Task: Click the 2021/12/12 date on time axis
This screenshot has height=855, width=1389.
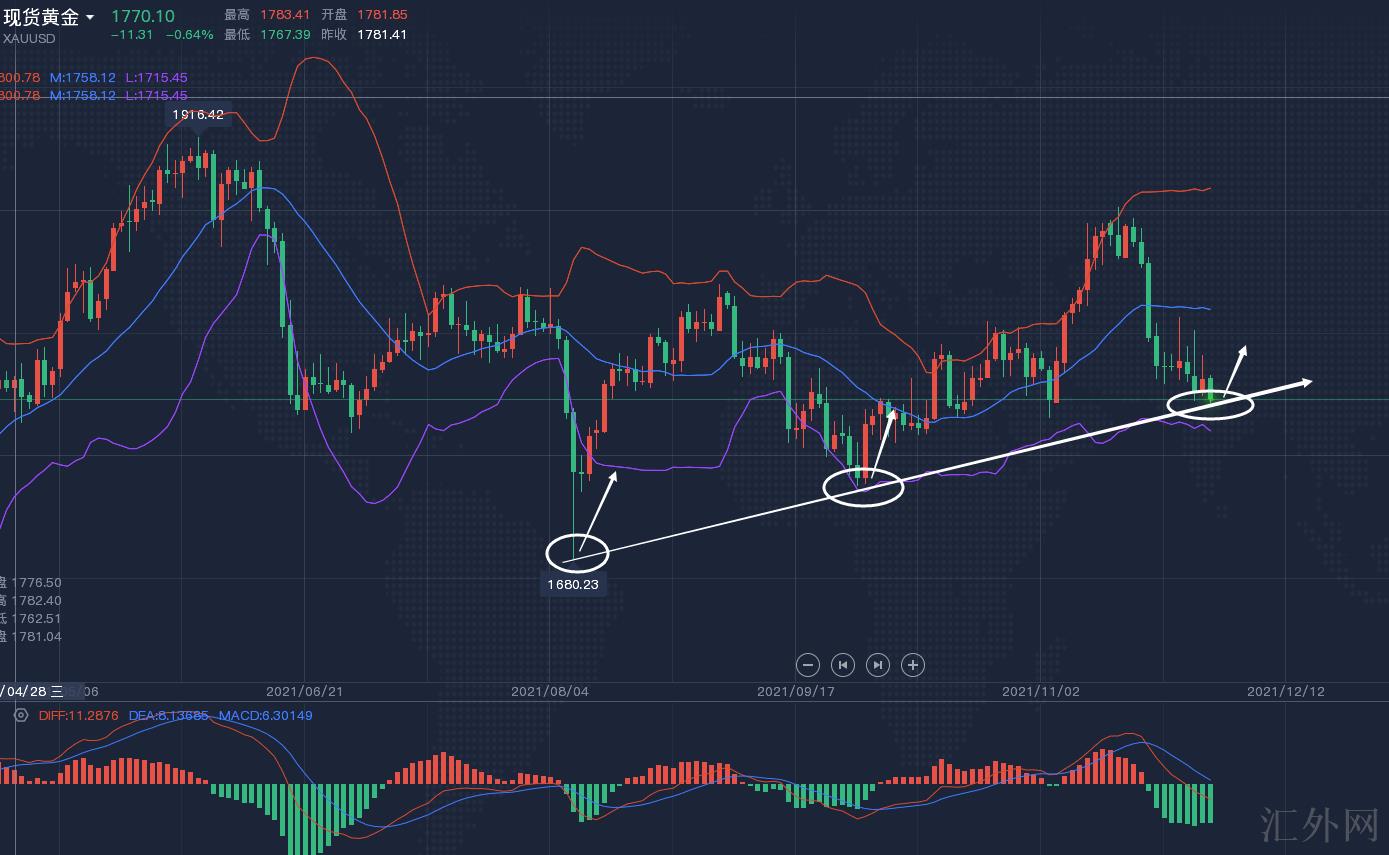Action: (1285, 691)
